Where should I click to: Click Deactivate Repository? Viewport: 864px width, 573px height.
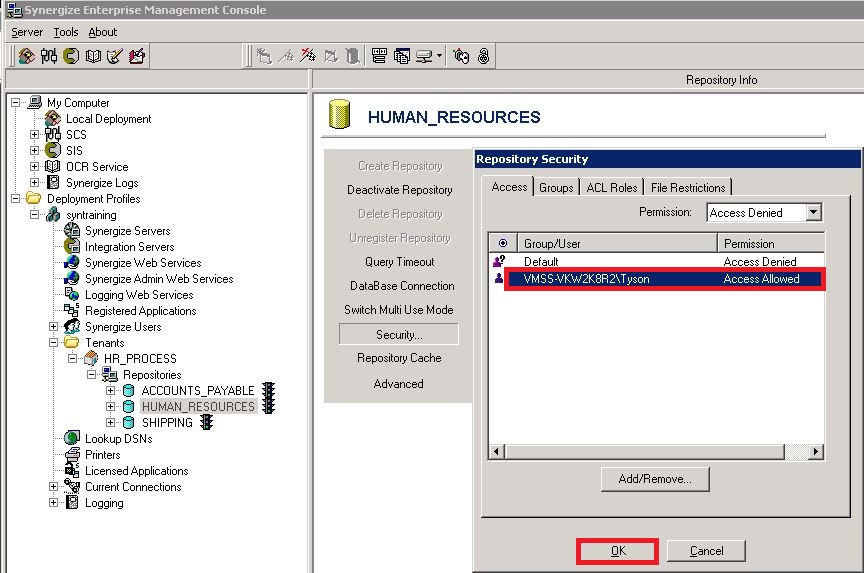399,190
